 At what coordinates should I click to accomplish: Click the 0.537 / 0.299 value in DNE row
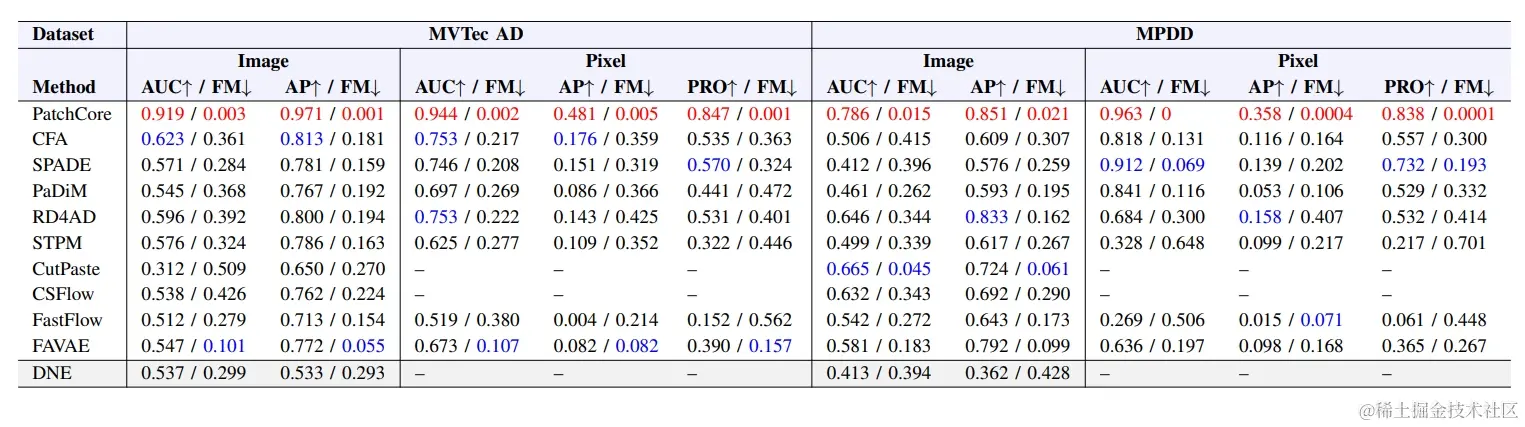coord(193,374)
